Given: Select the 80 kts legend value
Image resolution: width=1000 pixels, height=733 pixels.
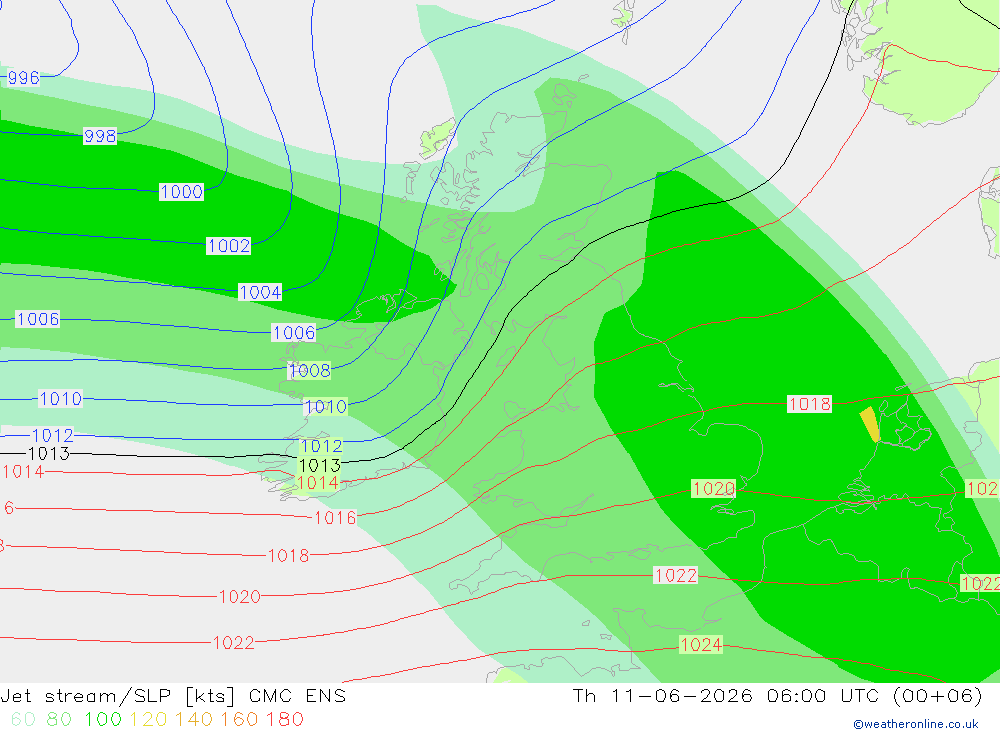Looking at the screenshot, I should pyautogui.click(x=59, y=720).
